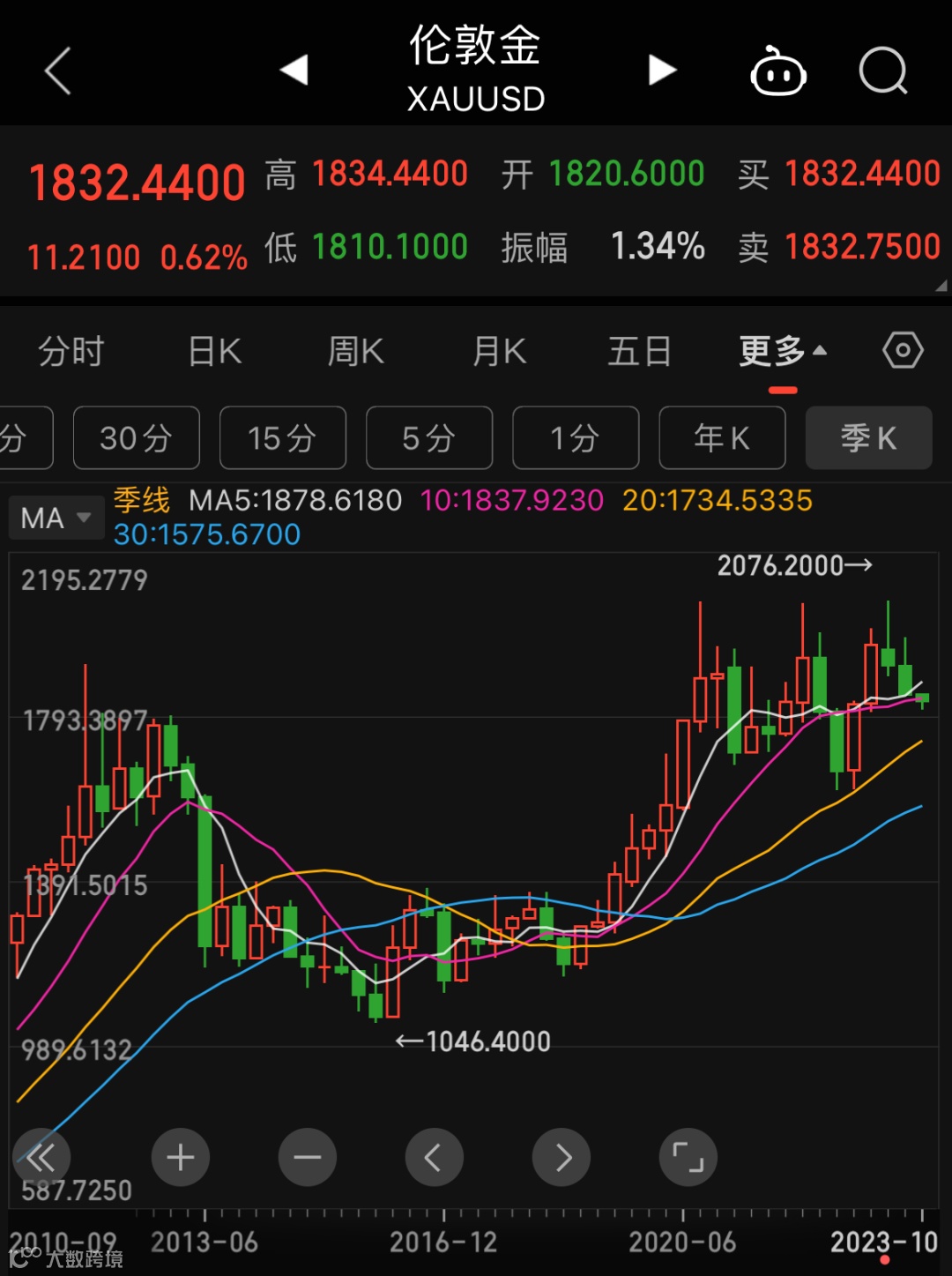
Task: Tap the high price 1834.4400
Action: click(x=390, y=174)
